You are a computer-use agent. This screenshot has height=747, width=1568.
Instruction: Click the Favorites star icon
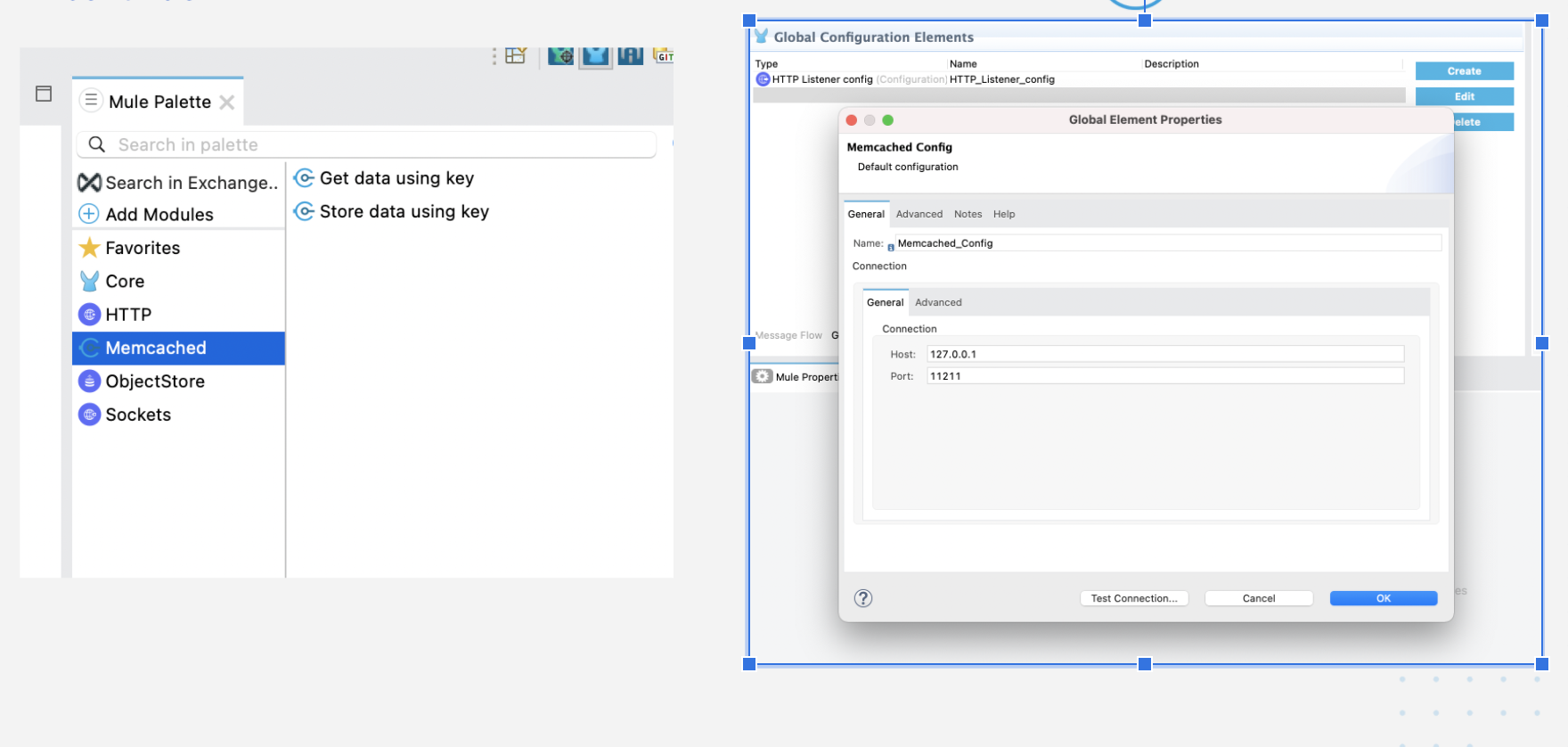89,248
